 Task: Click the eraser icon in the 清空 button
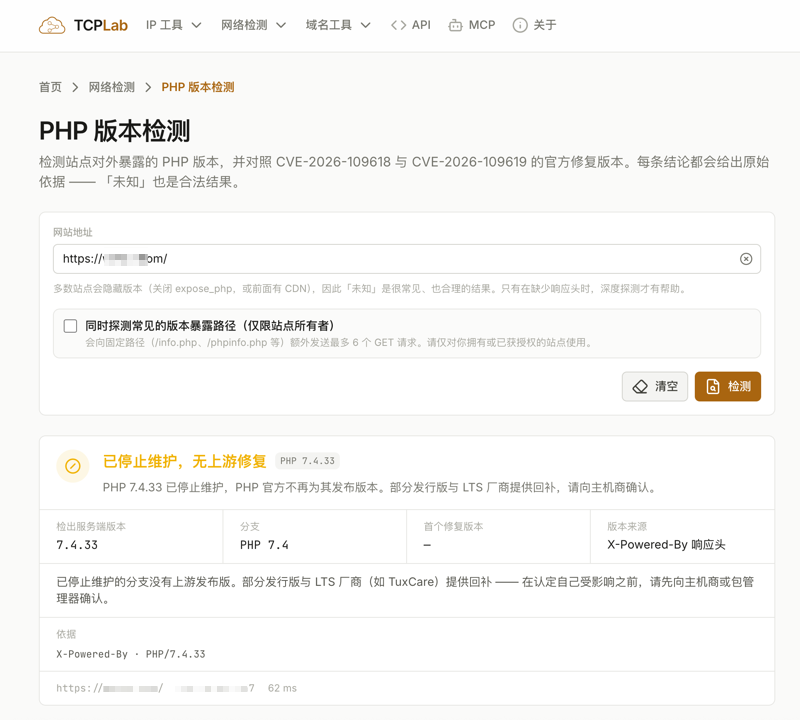640,386
